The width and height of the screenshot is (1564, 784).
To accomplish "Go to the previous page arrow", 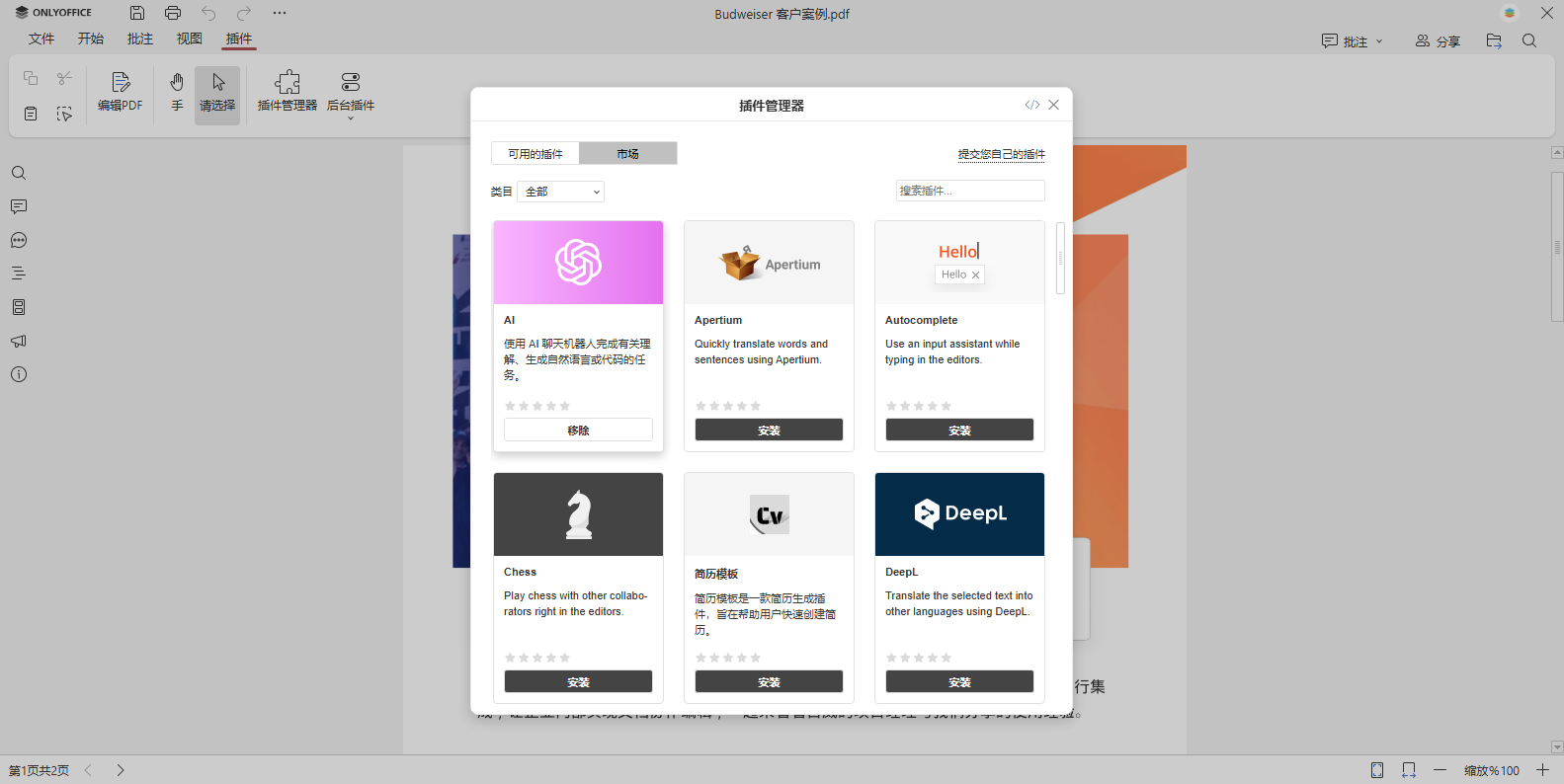I will [x=88, y=770].
